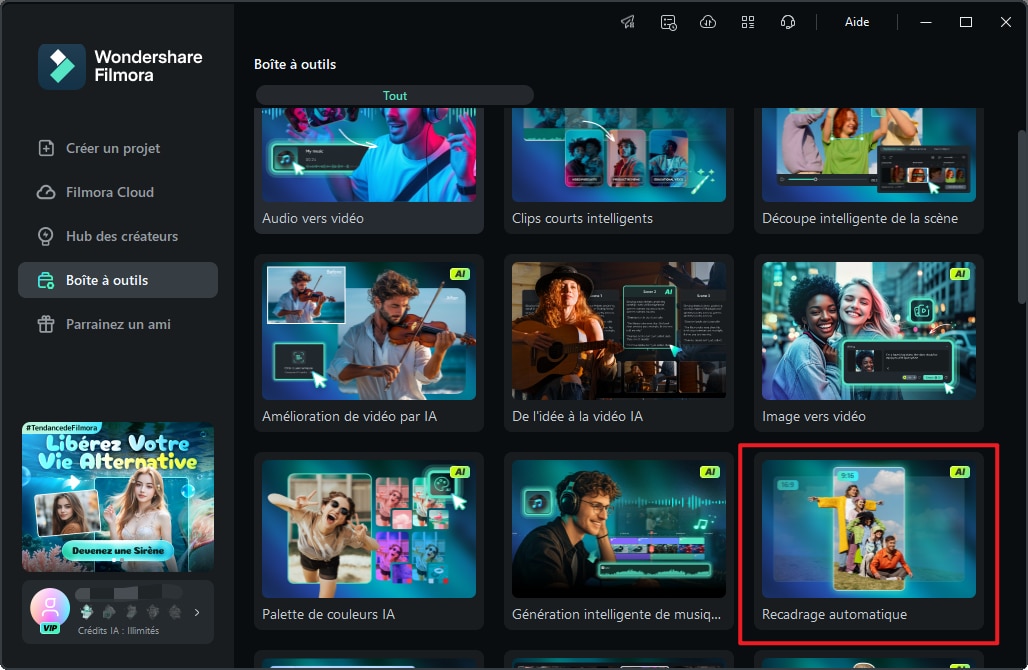The image size is (1028, 670).
Task: Open the Audio vers vidéo tool
Action: (369, 170)
